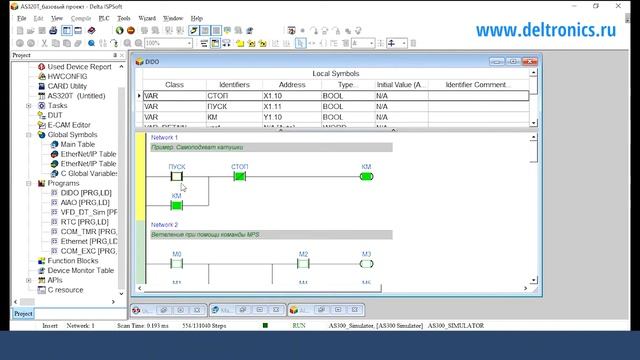The height and width of the screenshot is (360, 640).
Task: Click the Address column header
Action: pyautogui.click(x=292, y=85)
